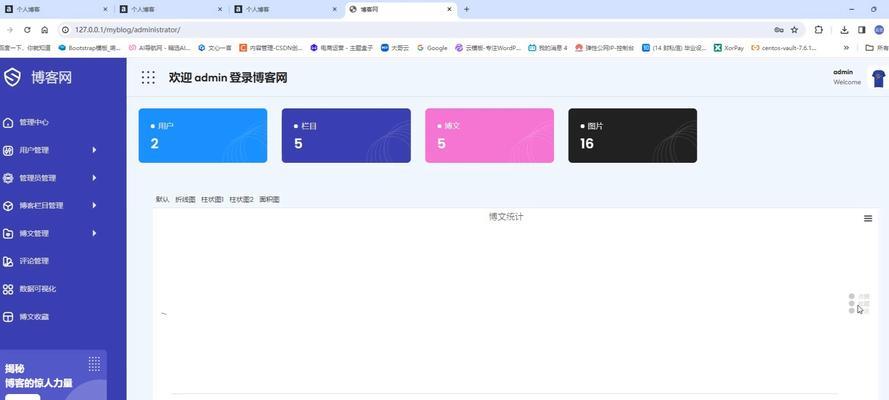
Task: Switch chart to 柱状图1 view
Action: (x=213, y=199)
